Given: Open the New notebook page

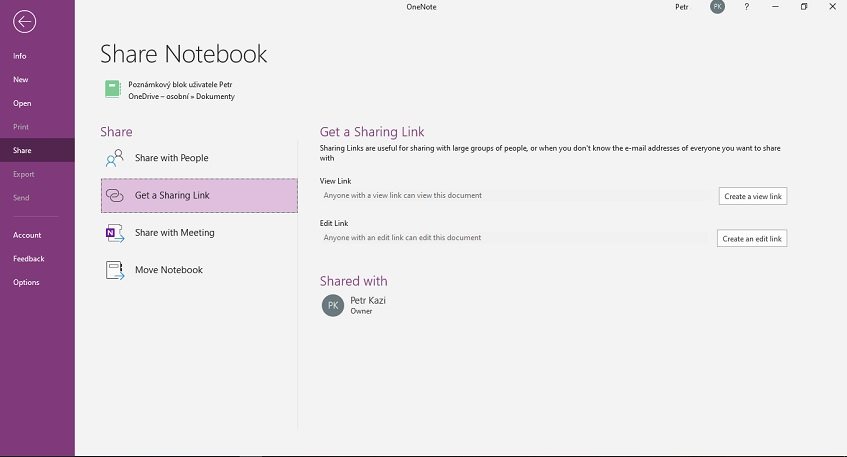Looking at the screenshot, I should pos(37,79).
